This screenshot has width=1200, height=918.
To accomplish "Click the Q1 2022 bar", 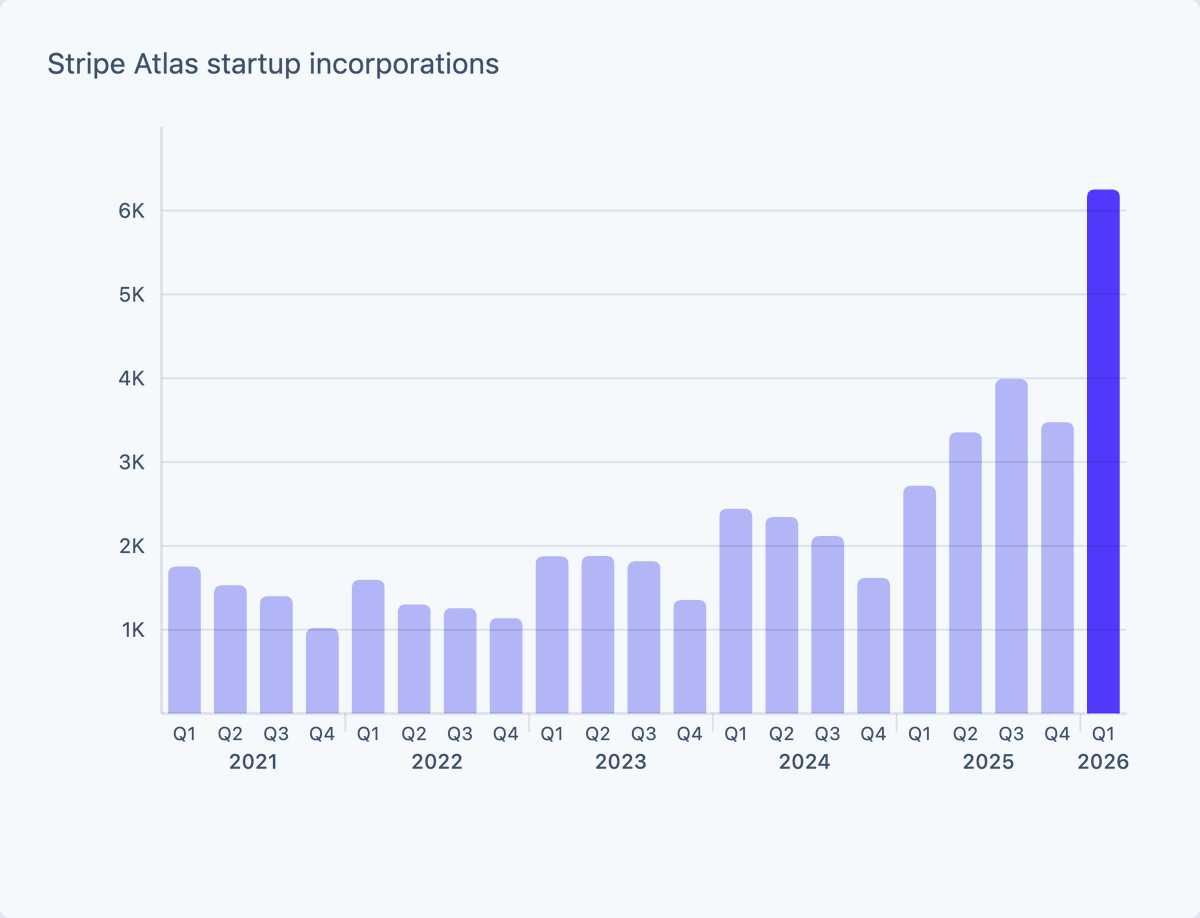I will 368,647.
